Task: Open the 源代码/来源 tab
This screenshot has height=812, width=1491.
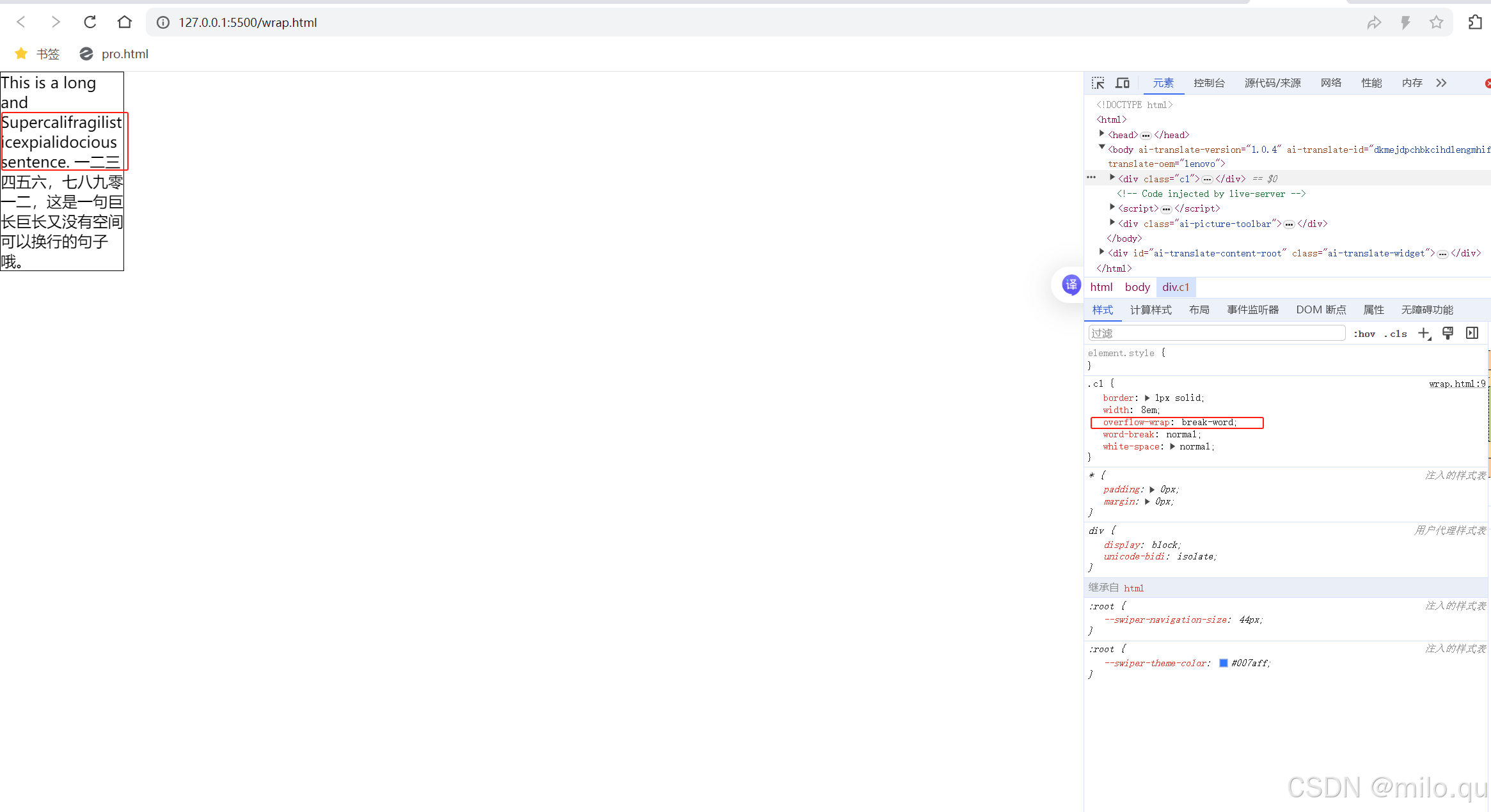Action: [x=1273, y=83]
